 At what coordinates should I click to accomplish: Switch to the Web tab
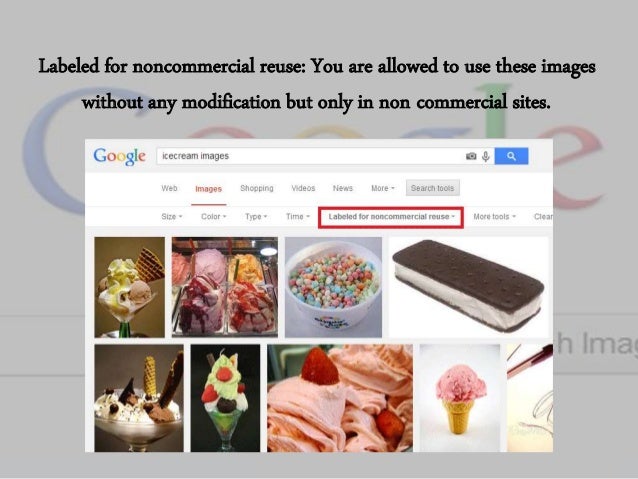[169, 188]
